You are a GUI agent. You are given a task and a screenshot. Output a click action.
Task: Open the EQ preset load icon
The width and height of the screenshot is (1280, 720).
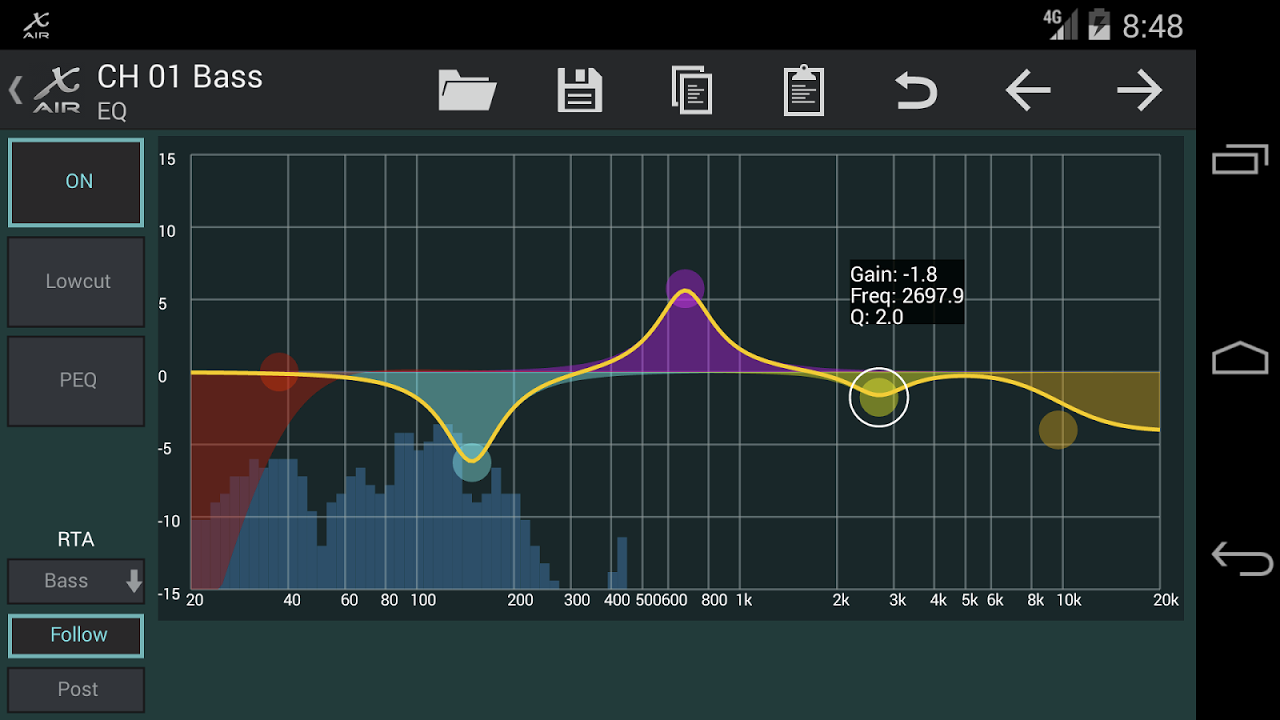point(466,89)
